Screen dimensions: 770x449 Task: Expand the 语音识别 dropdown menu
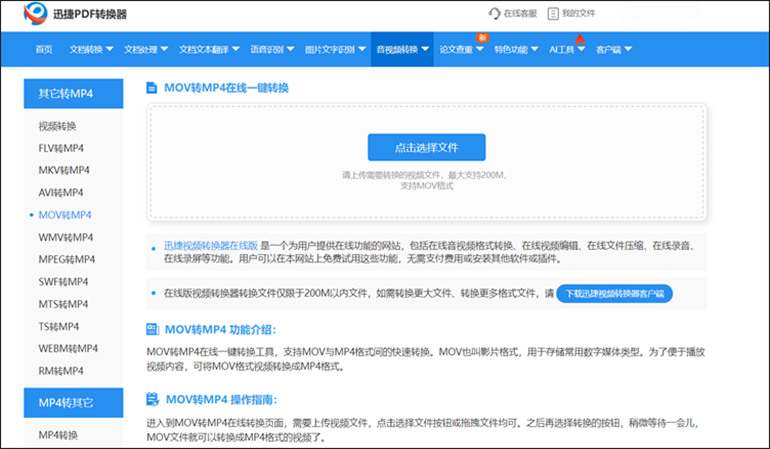click(272, 49)
